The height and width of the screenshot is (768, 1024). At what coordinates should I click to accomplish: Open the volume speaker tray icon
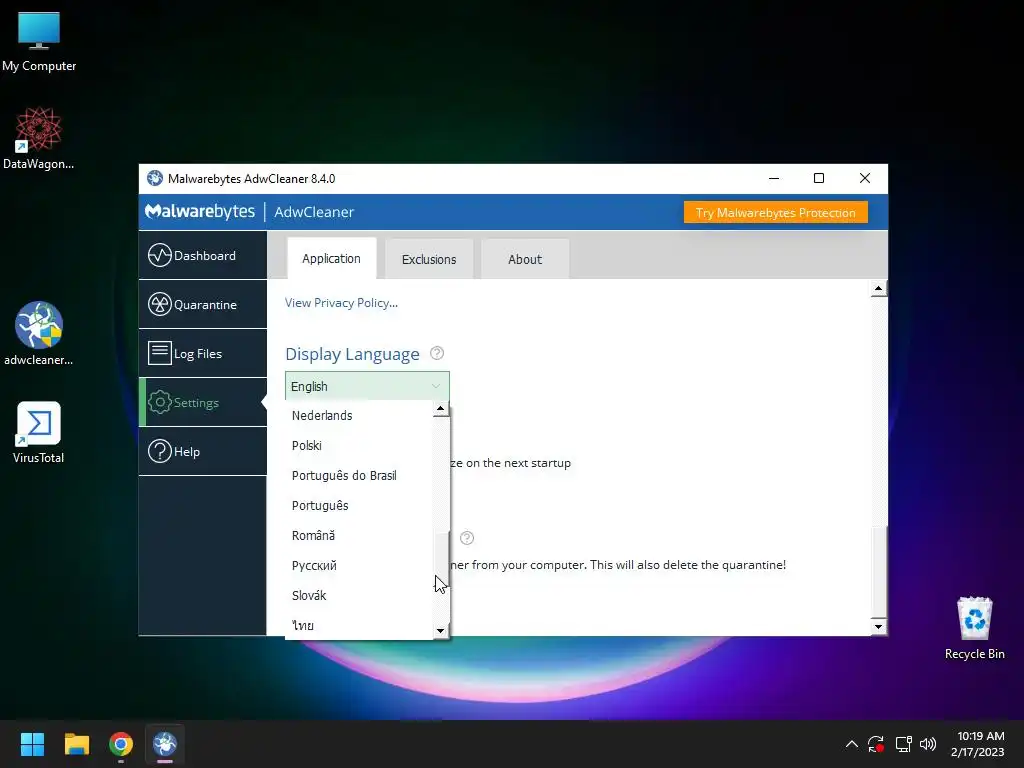pyautogui.click(x=928, y=744)
